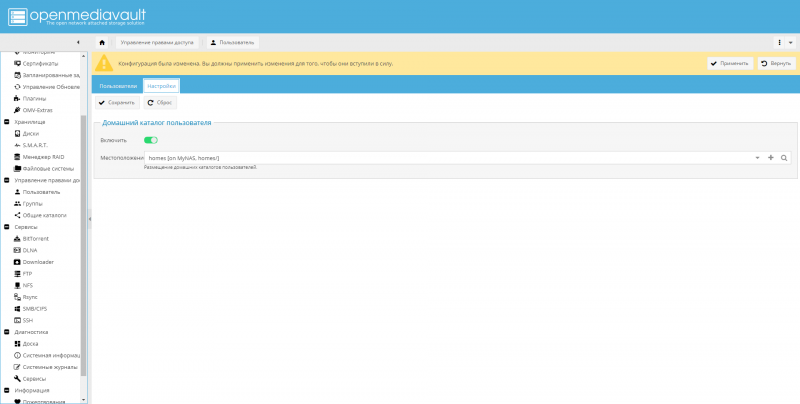Viewport: 800px width, 404px height.
Task: Select the Пользователь breadcrumb
Action: click(x=233, y=42)
